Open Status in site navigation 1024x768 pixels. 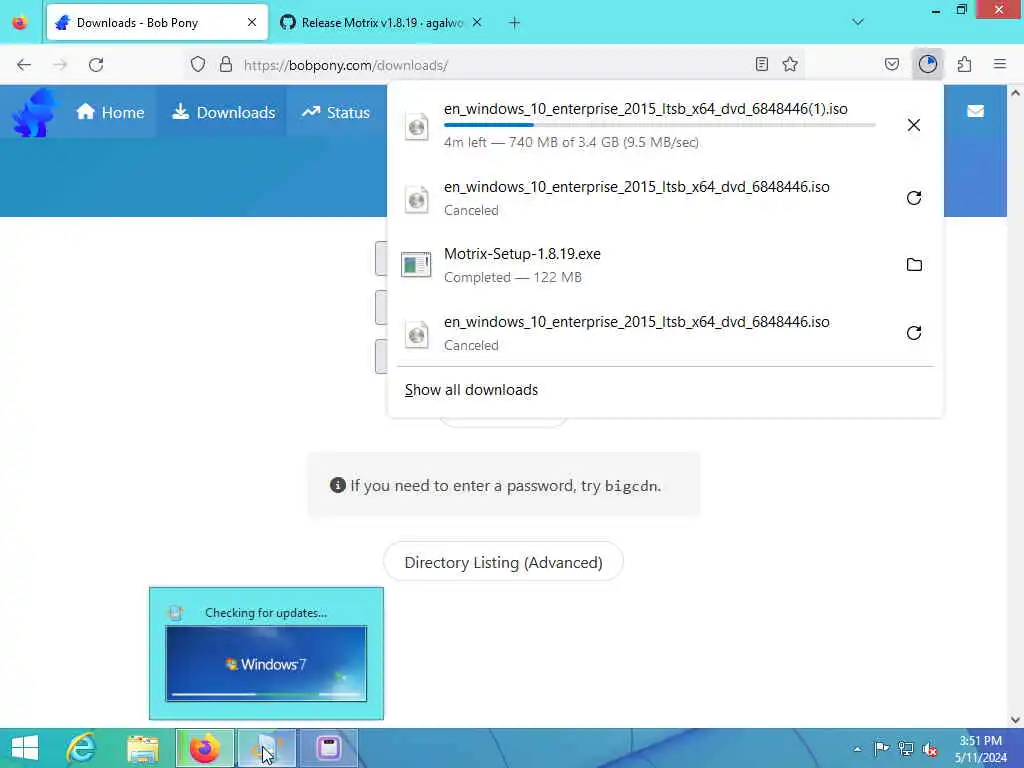336,112
